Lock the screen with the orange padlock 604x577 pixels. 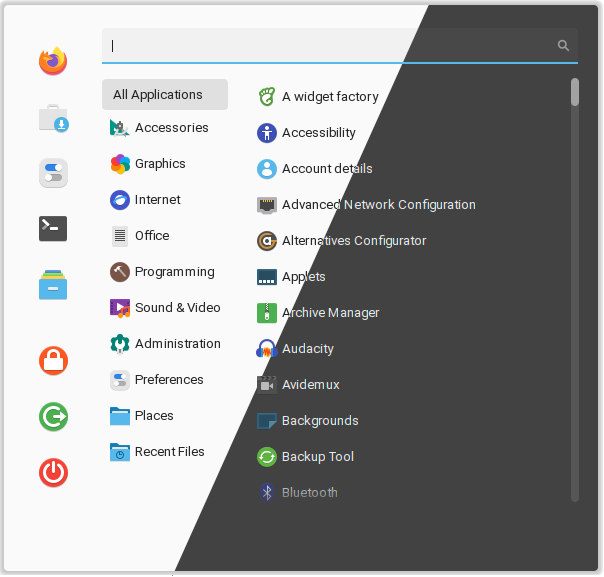click(54, 361)
